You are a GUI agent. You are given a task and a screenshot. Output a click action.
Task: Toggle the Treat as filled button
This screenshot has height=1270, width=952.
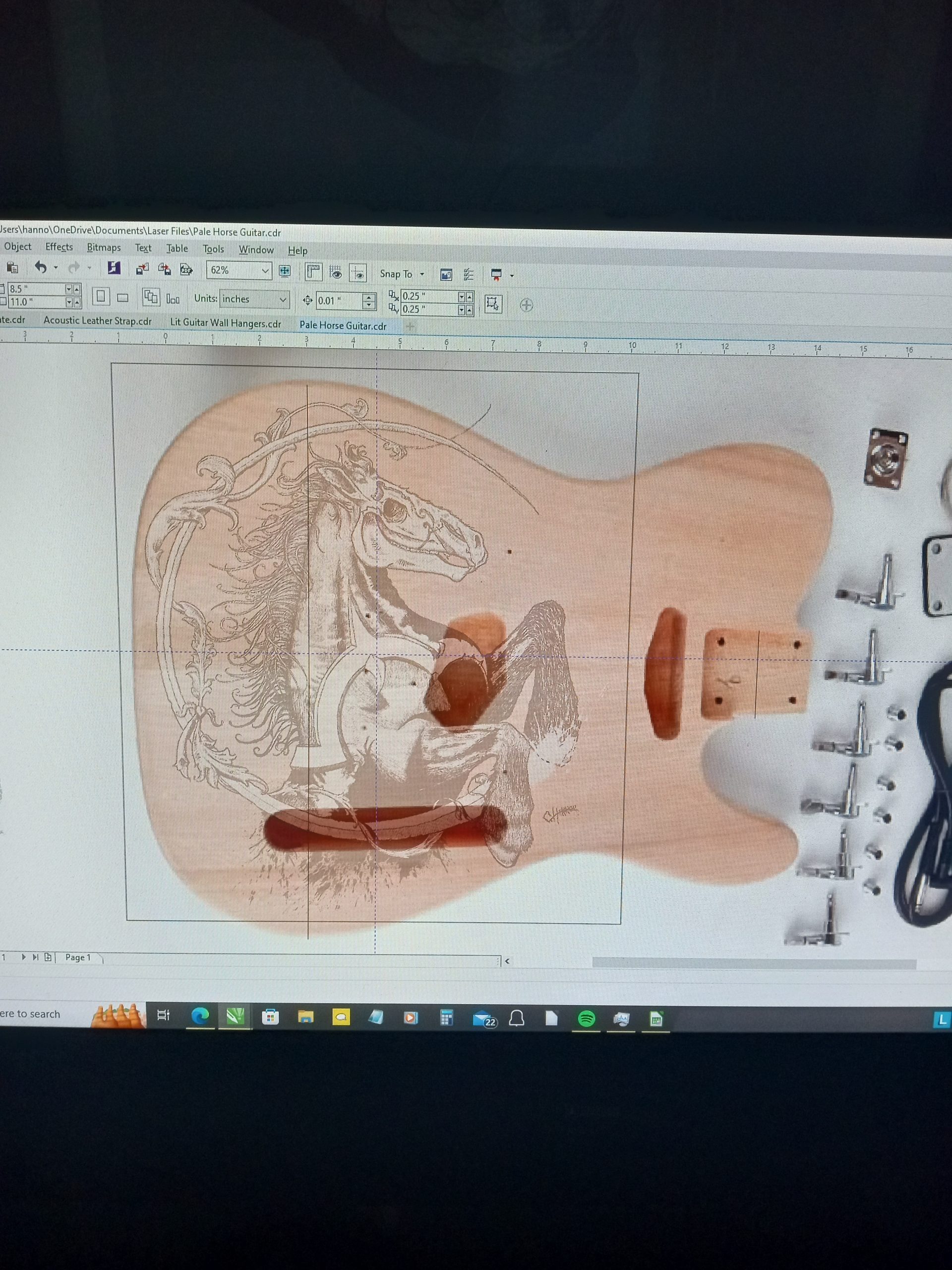493,303
